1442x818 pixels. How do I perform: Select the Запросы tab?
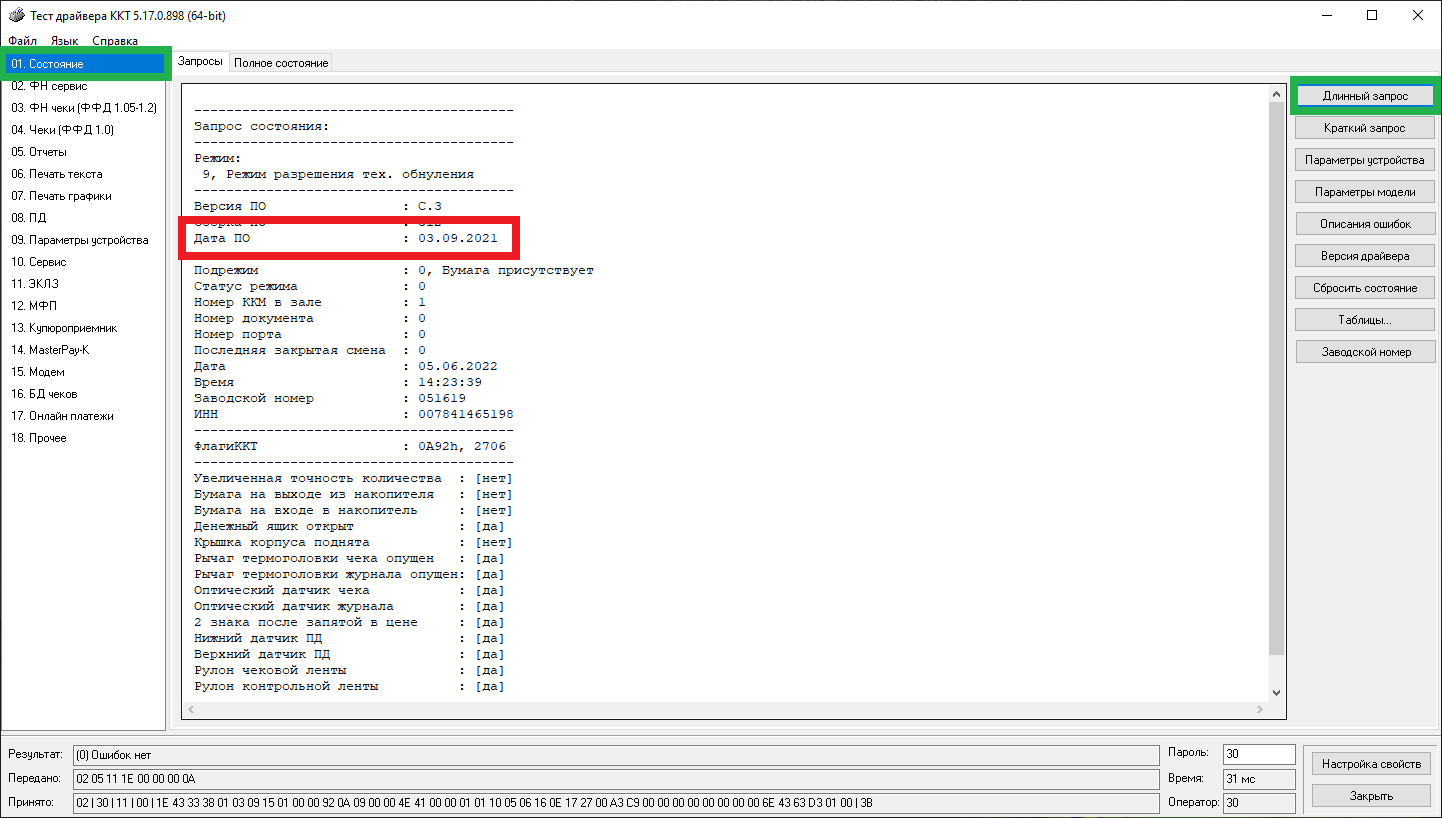201,62
